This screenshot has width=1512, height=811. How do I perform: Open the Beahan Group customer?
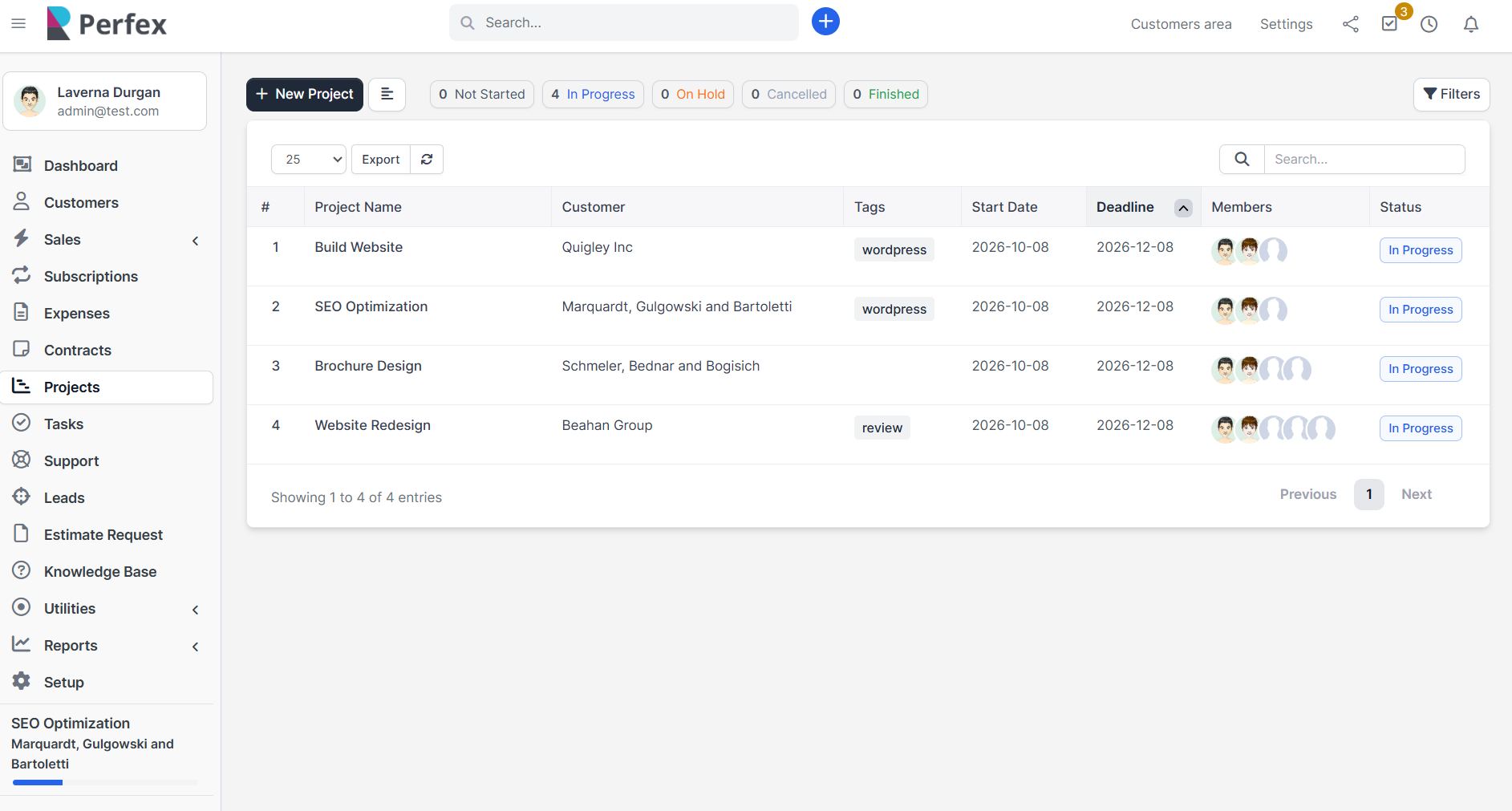click(607, 425)
